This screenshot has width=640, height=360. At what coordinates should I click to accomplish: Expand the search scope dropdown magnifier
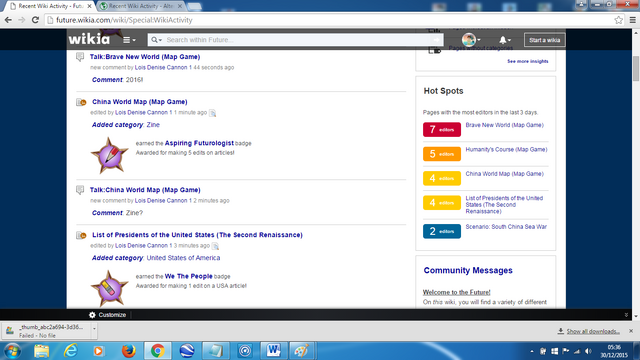[156, 40]
